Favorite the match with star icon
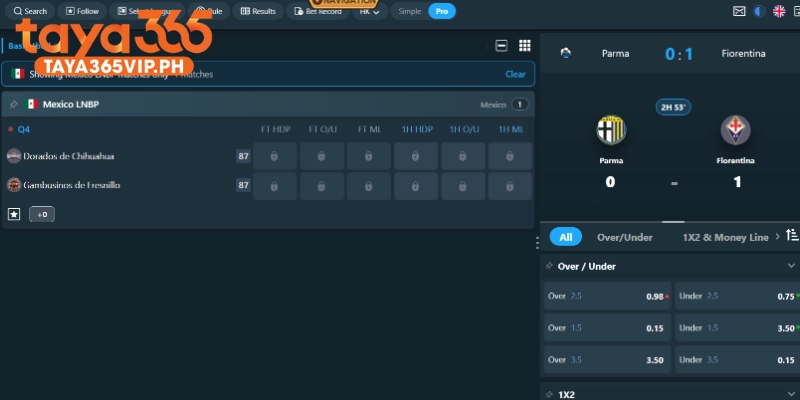Viewport: 800px width, 400px height. click(x=14, y=214)
